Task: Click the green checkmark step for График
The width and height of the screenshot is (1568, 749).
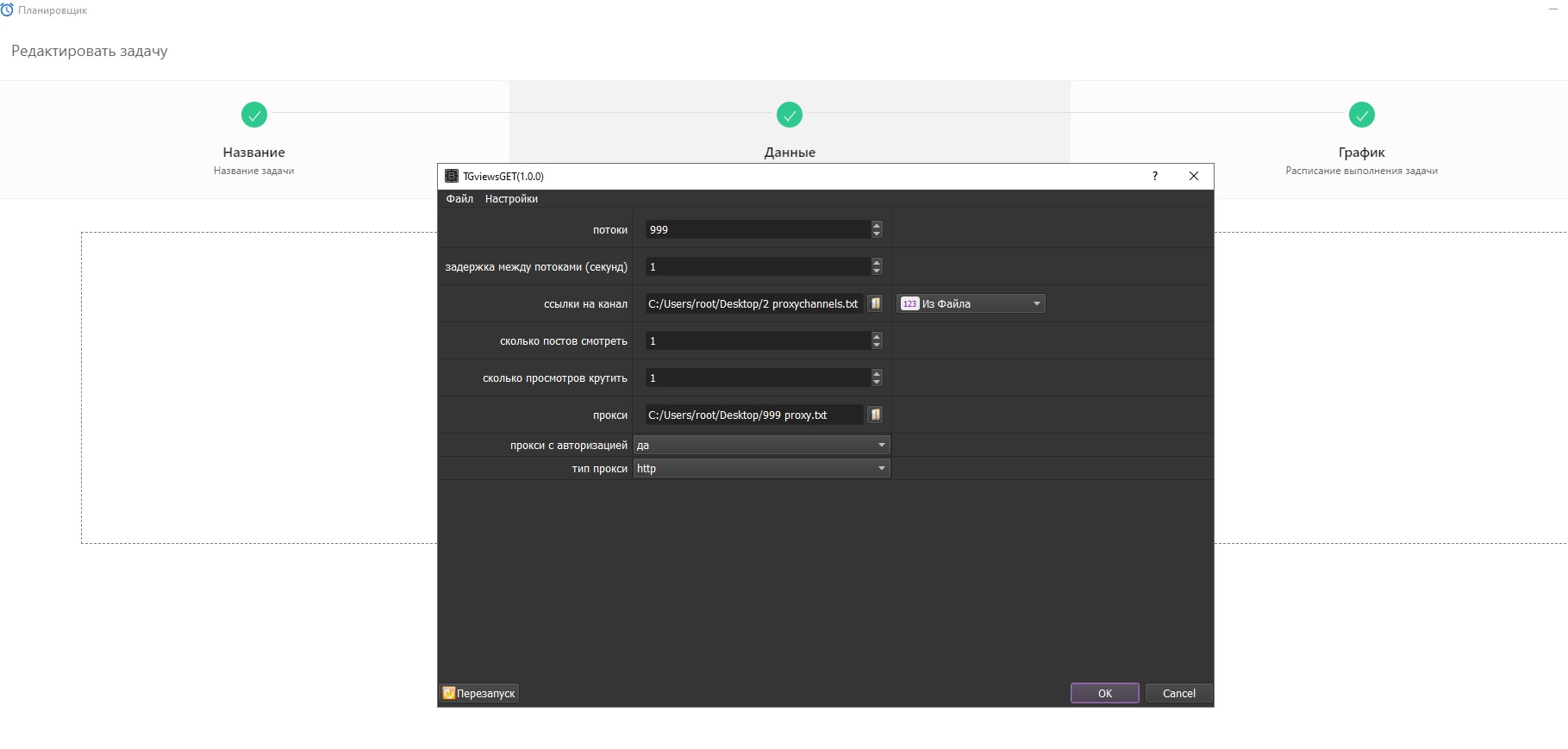Action: pyautogui.click(x=1361, y=115)
